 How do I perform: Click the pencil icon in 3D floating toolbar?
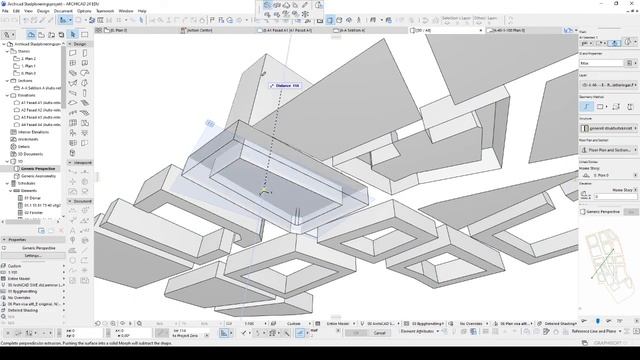305,5
